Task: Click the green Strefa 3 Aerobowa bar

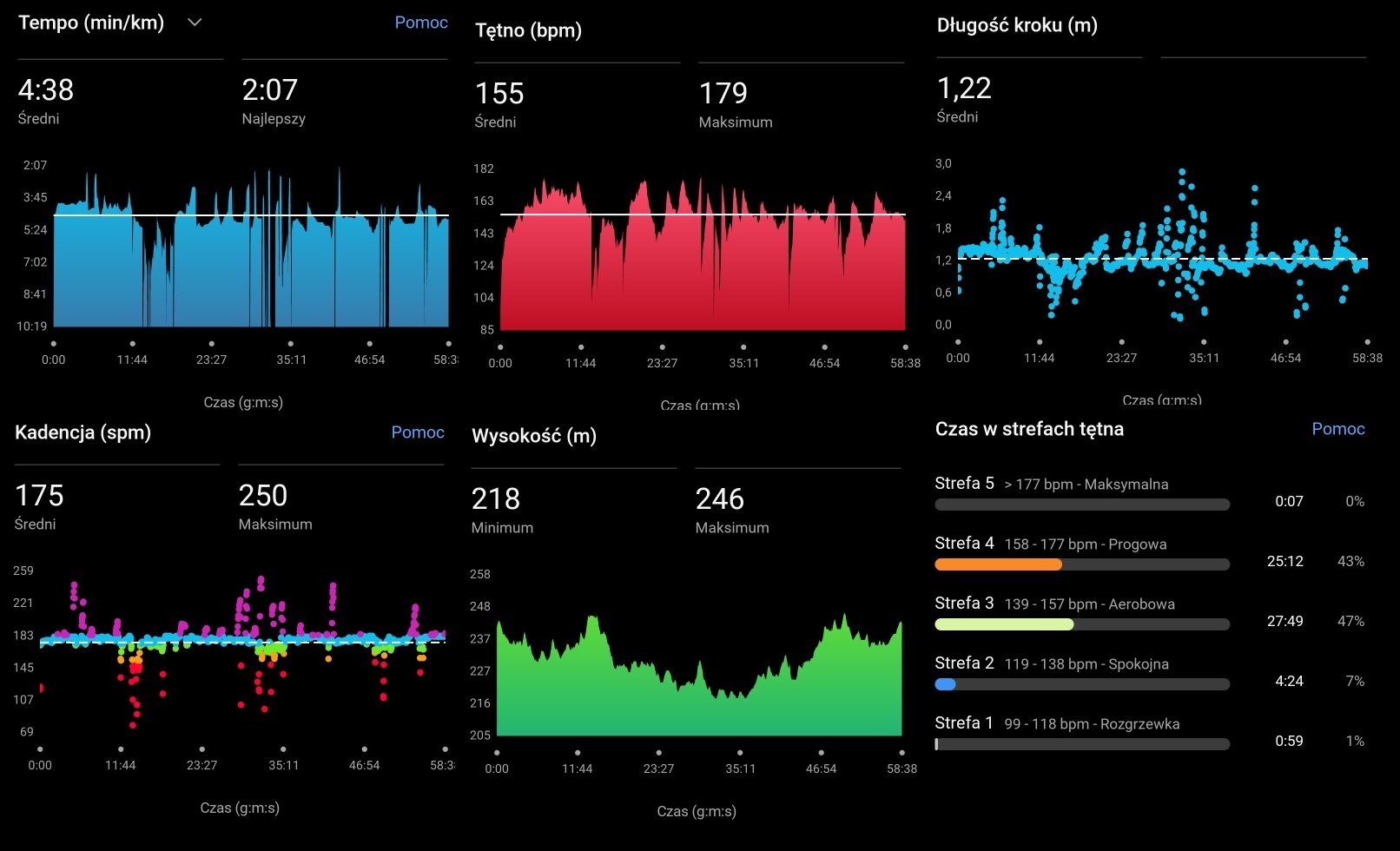Action: (1081, 624)
